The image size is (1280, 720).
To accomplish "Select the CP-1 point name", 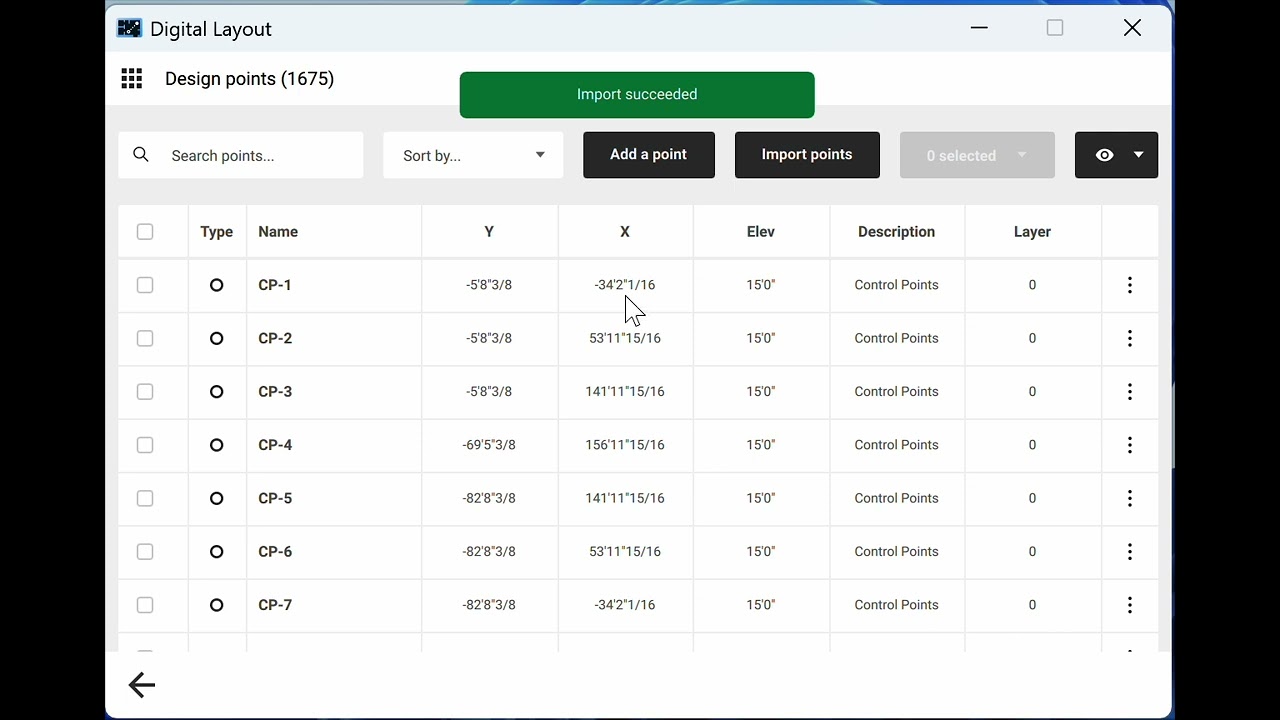I will pos(275,285).
